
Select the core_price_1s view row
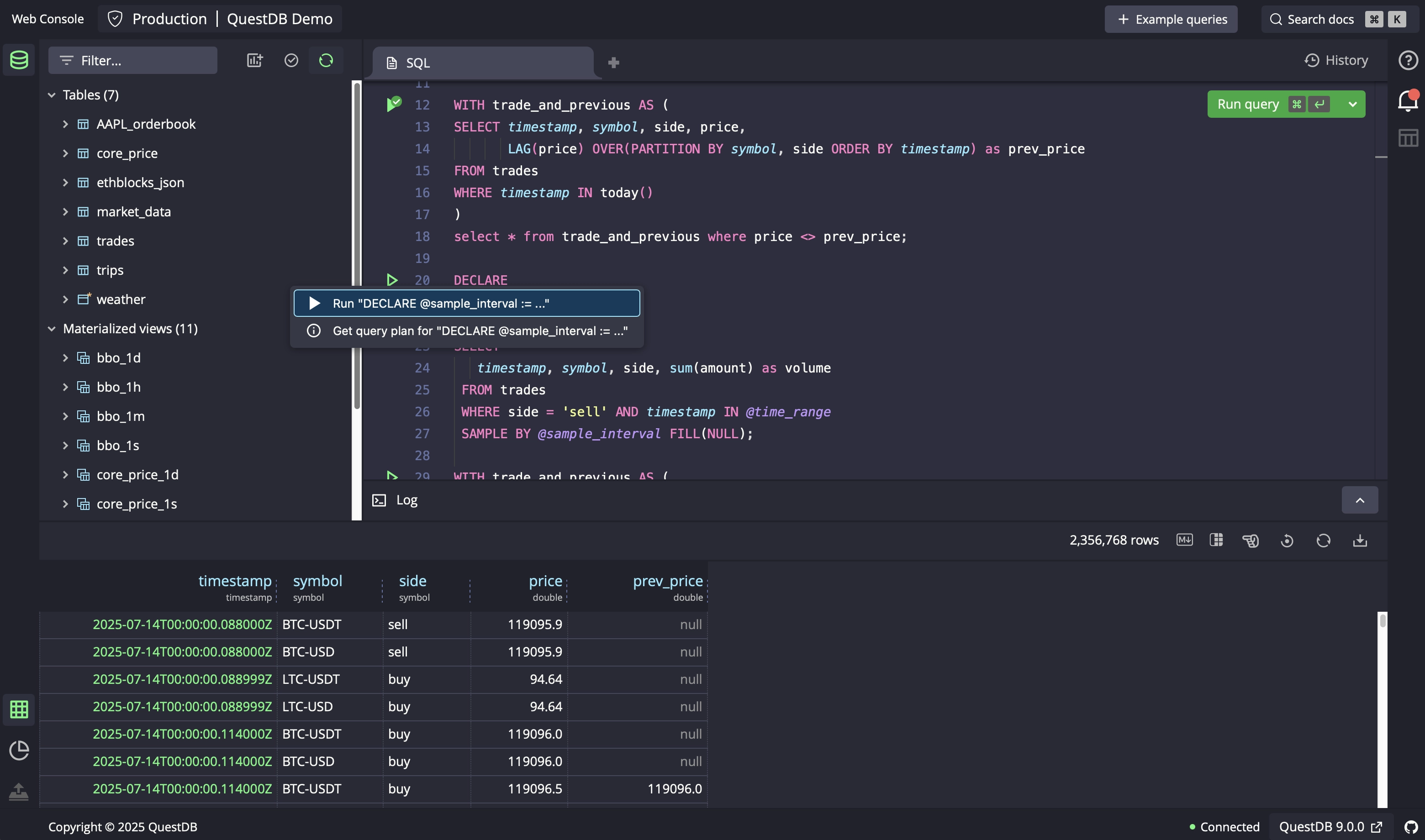[x=195, y=504]
